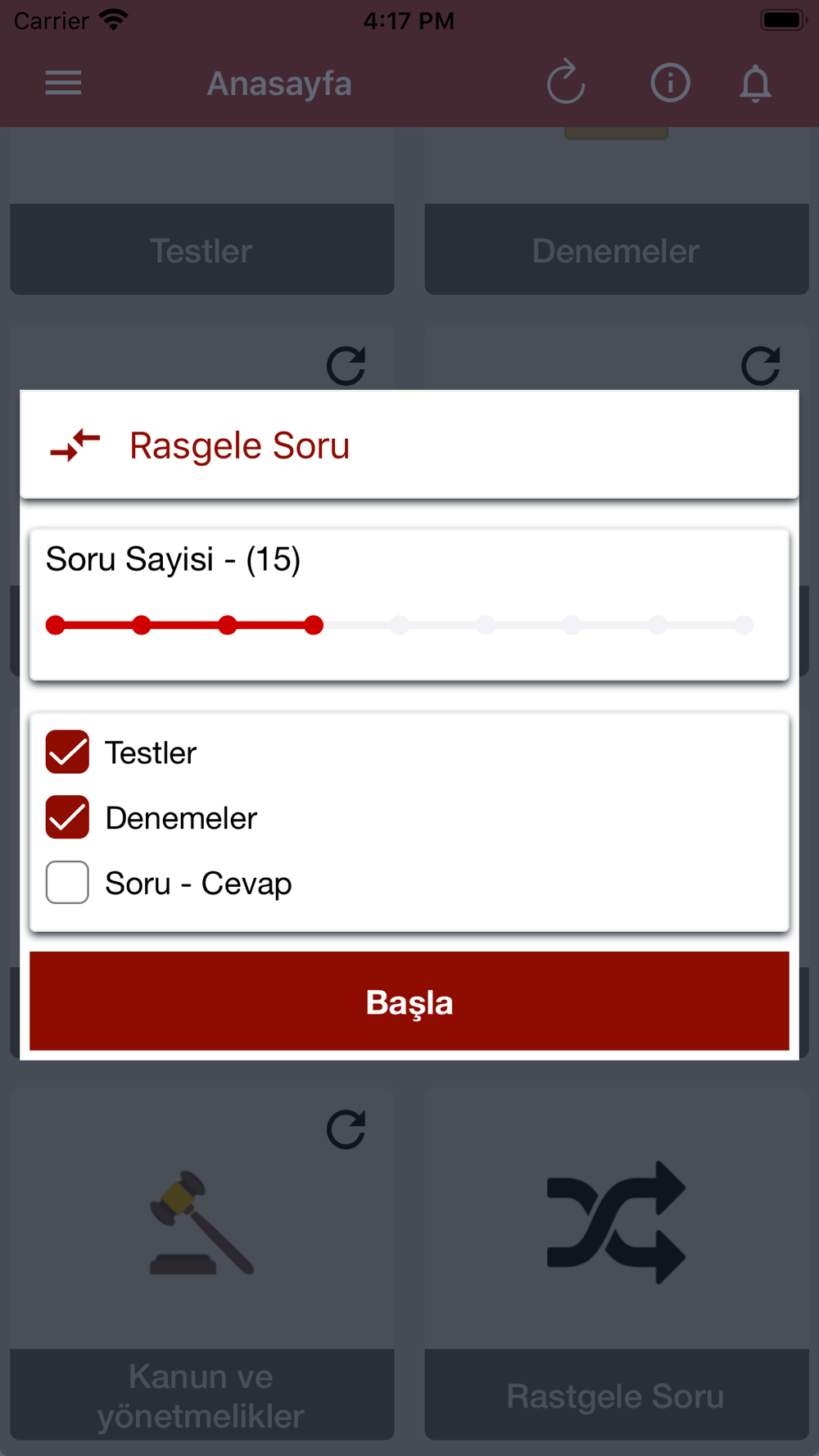
Task: Tap the gavel icon
Action: (x=201, y=1222)
